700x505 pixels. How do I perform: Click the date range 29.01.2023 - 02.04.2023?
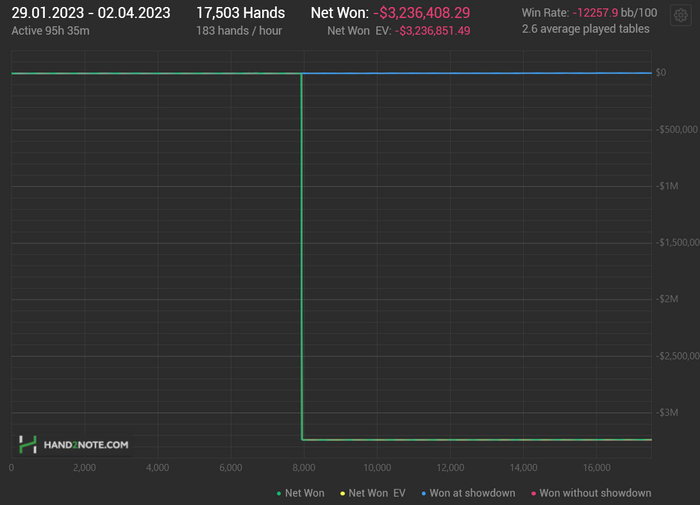point(91,13)
